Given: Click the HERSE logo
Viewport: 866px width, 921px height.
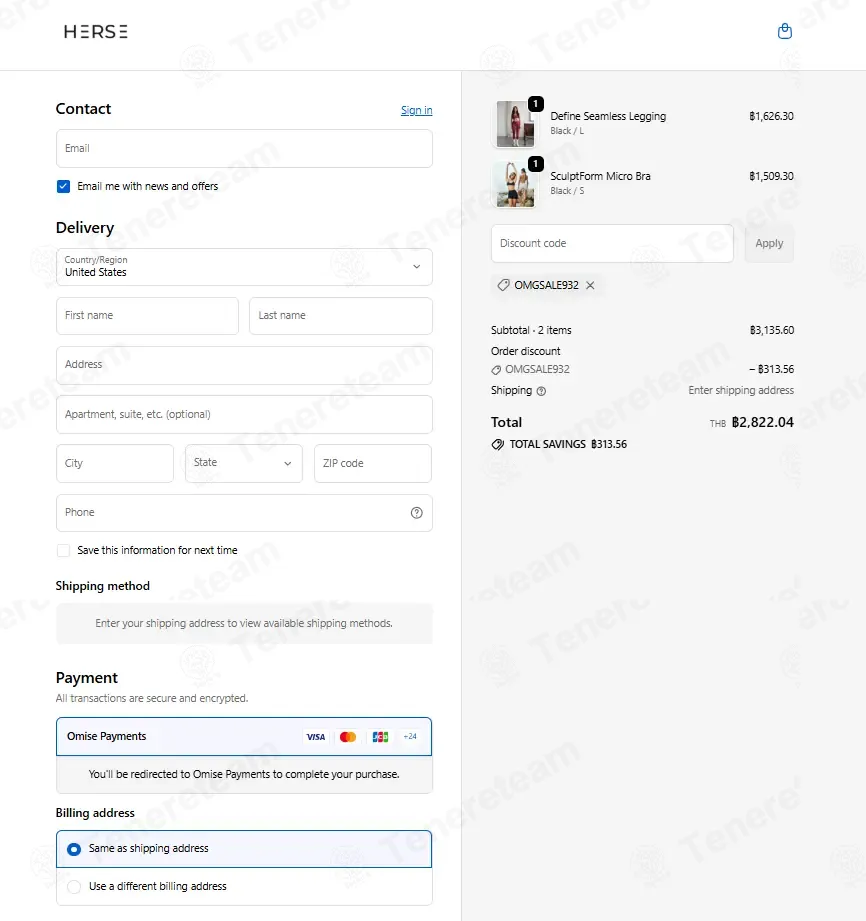Looking at the screenshot, I should (x=96, y=31).
